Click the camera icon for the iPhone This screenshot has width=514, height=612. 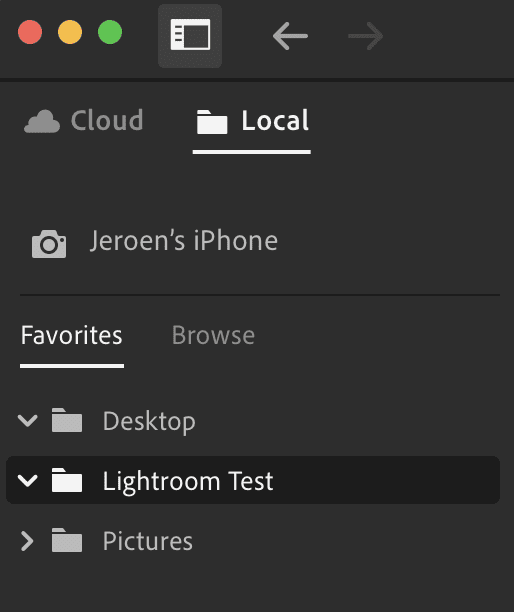(x=49, y=244)
